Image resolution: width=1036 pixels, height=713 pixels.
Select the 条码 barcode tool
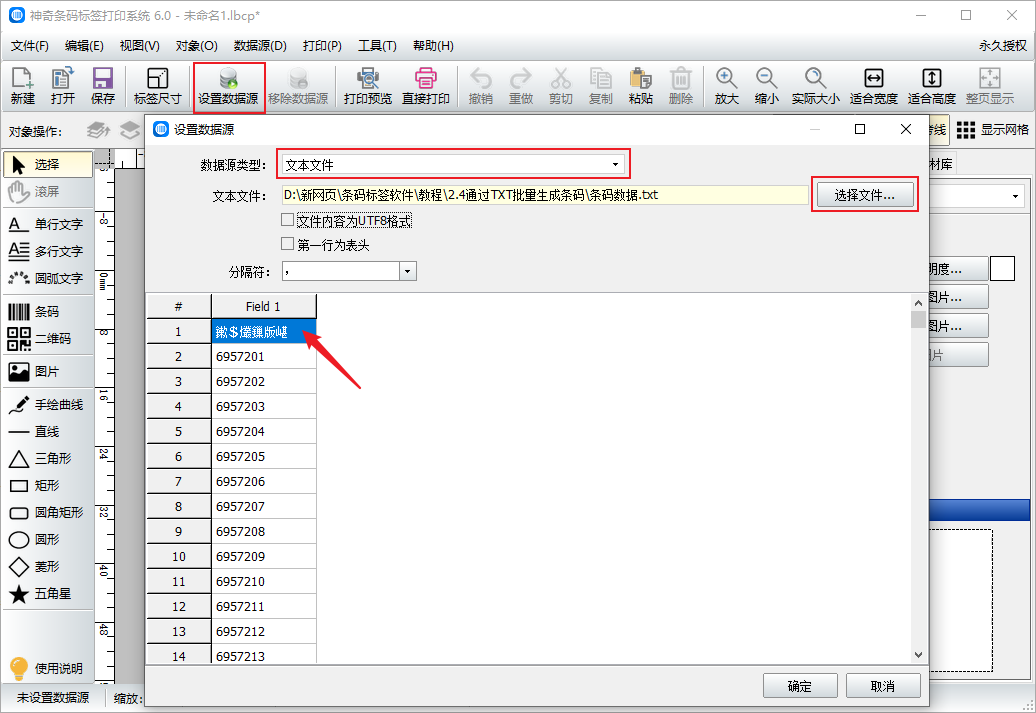click(x=47, y=312)
